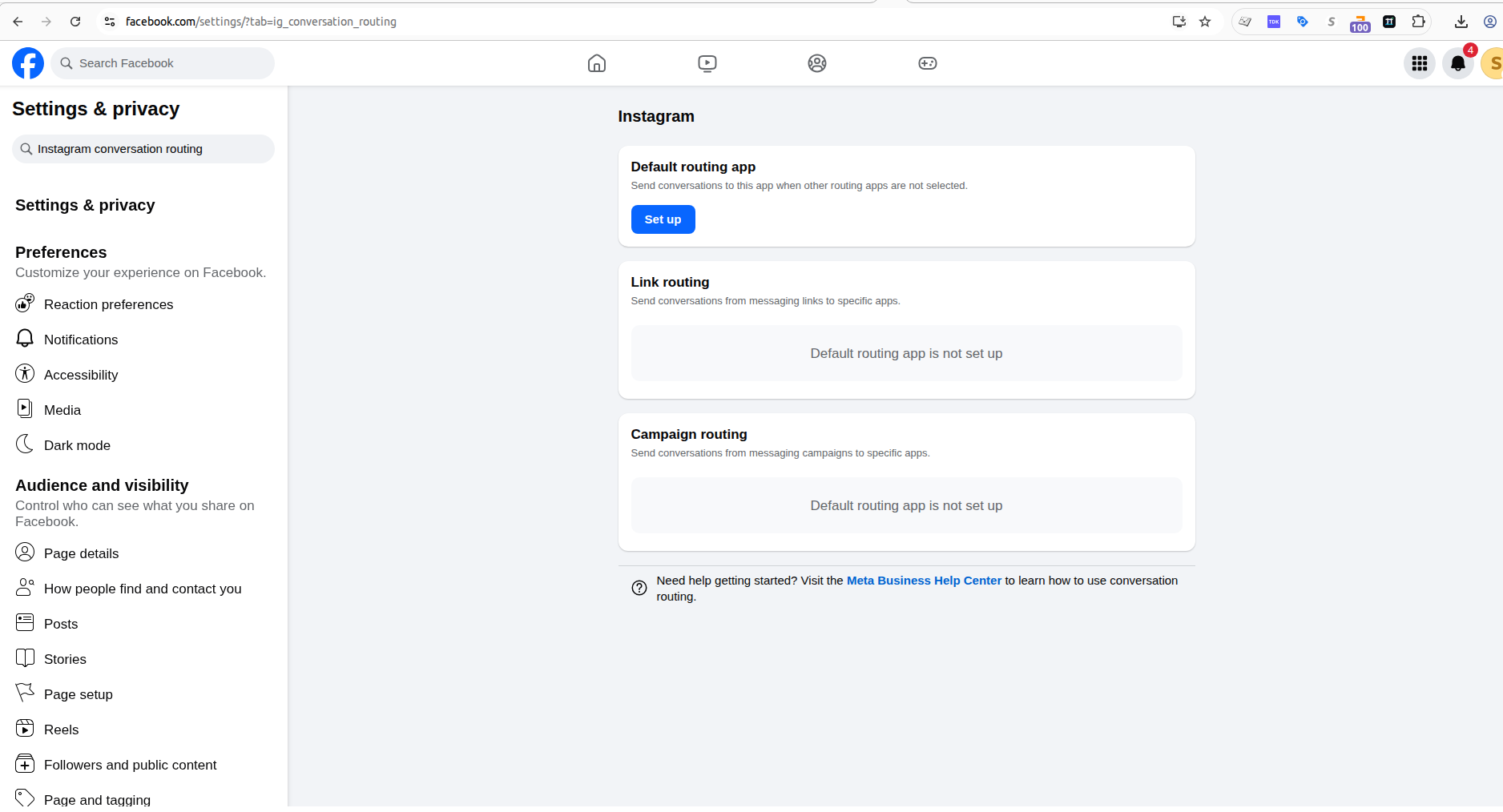Open the Facebook menu grid icon
The width and height of the screenshot is (1503, 812).
coord(1420,63)
